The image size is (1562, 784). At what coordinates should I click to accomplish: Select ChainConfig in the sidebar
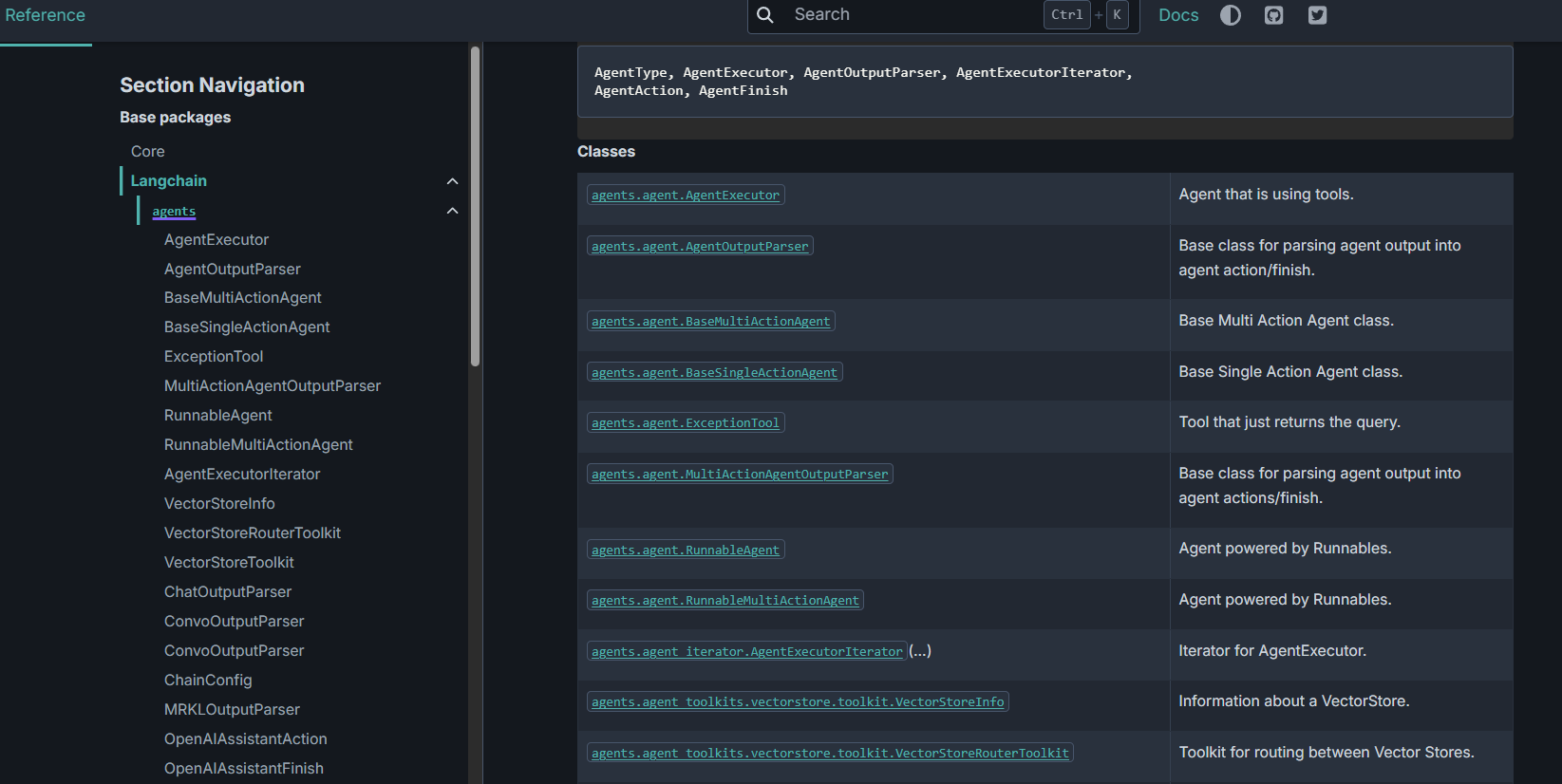tap(208, 681)
